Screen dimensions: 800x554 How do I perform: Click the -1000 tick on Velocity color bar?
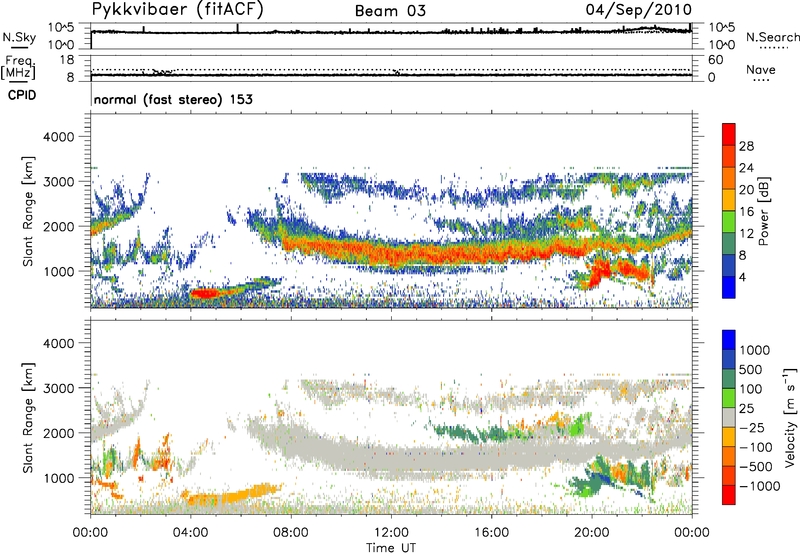click(760, 486)
